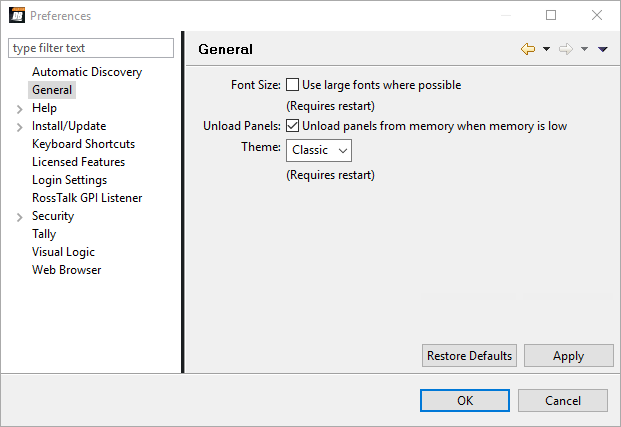Toggle Unload panels from memory checkbox
The width and height of the screenshot is (621, 427).
click(x=293, y=126)
